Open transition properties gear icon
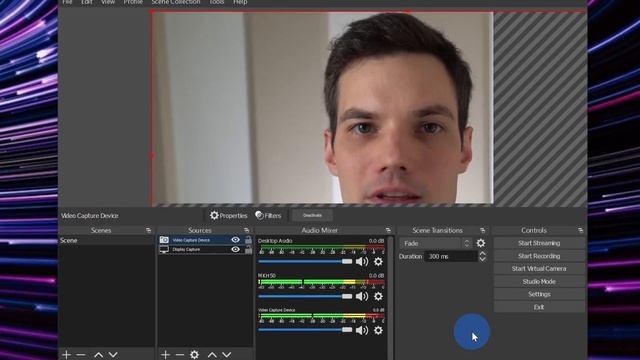This screenshot has width=640, height=360. click(x=481, y=243)
